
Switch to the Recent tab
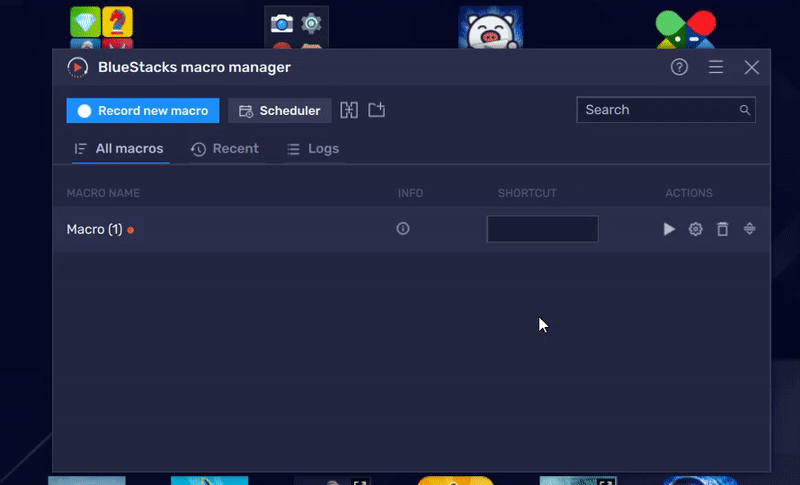tap(225, 149)
